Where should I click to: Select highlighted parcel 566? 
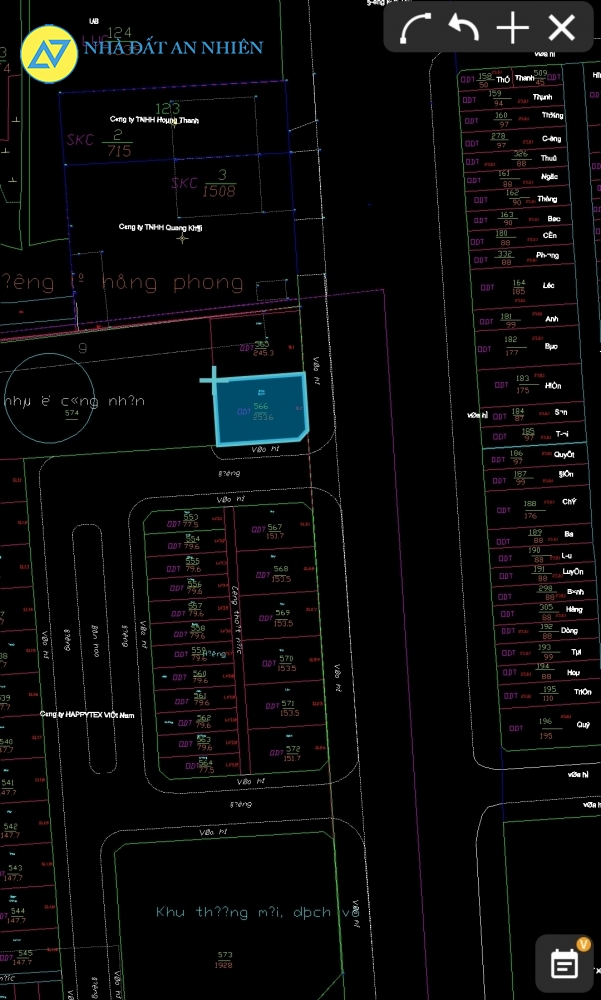pyautogui.click(x=262, y=411)
